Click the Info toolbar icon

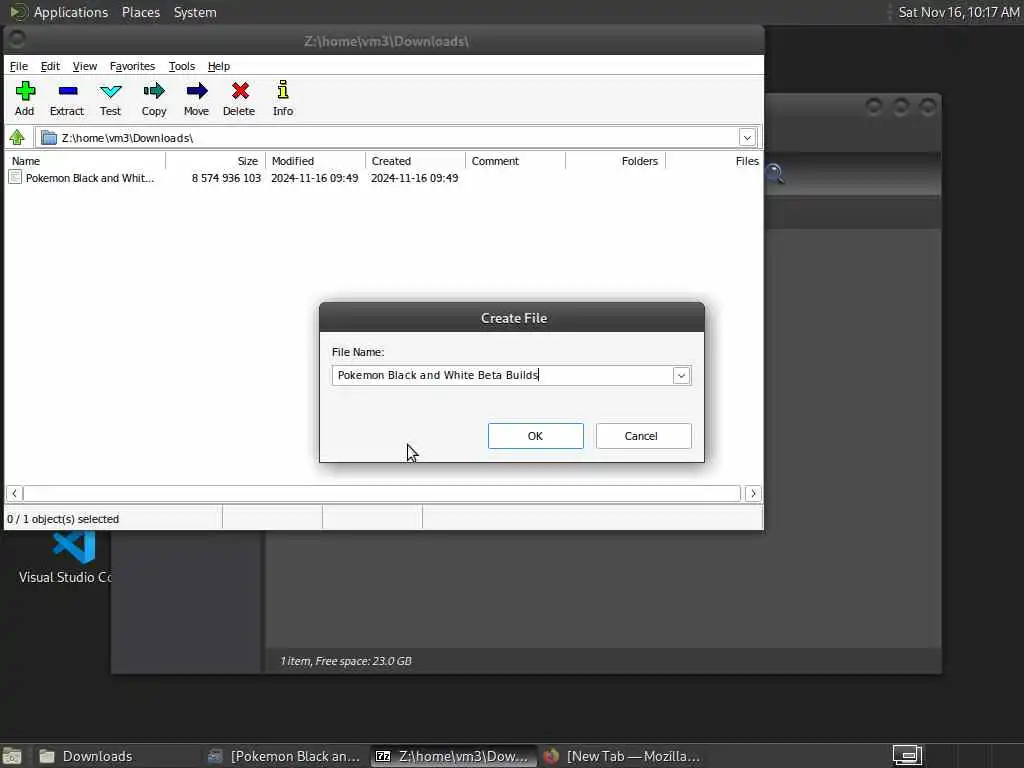[x=283, y=99]
